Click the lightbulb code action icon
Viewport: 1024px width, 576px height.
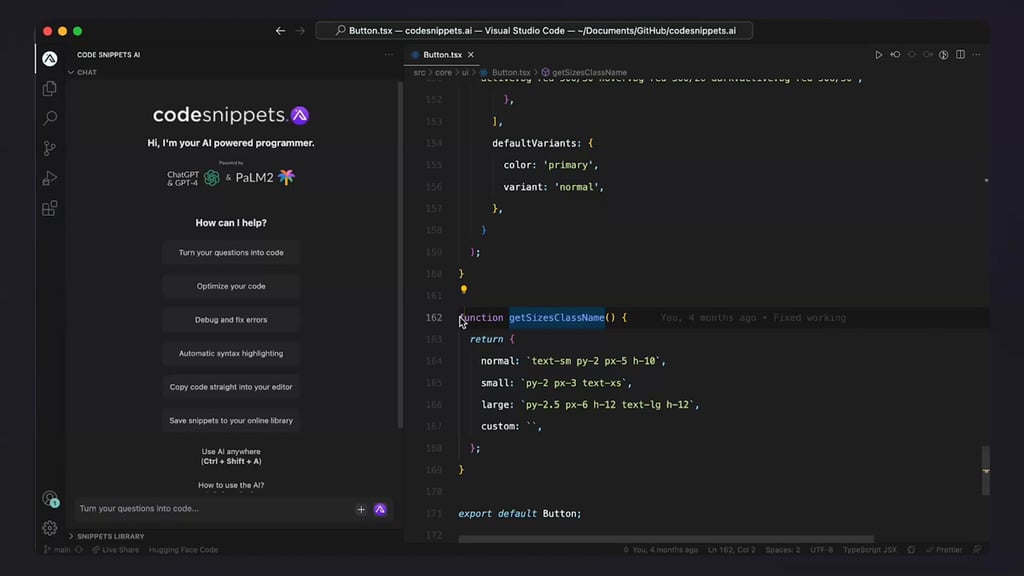tap(463, 290)
